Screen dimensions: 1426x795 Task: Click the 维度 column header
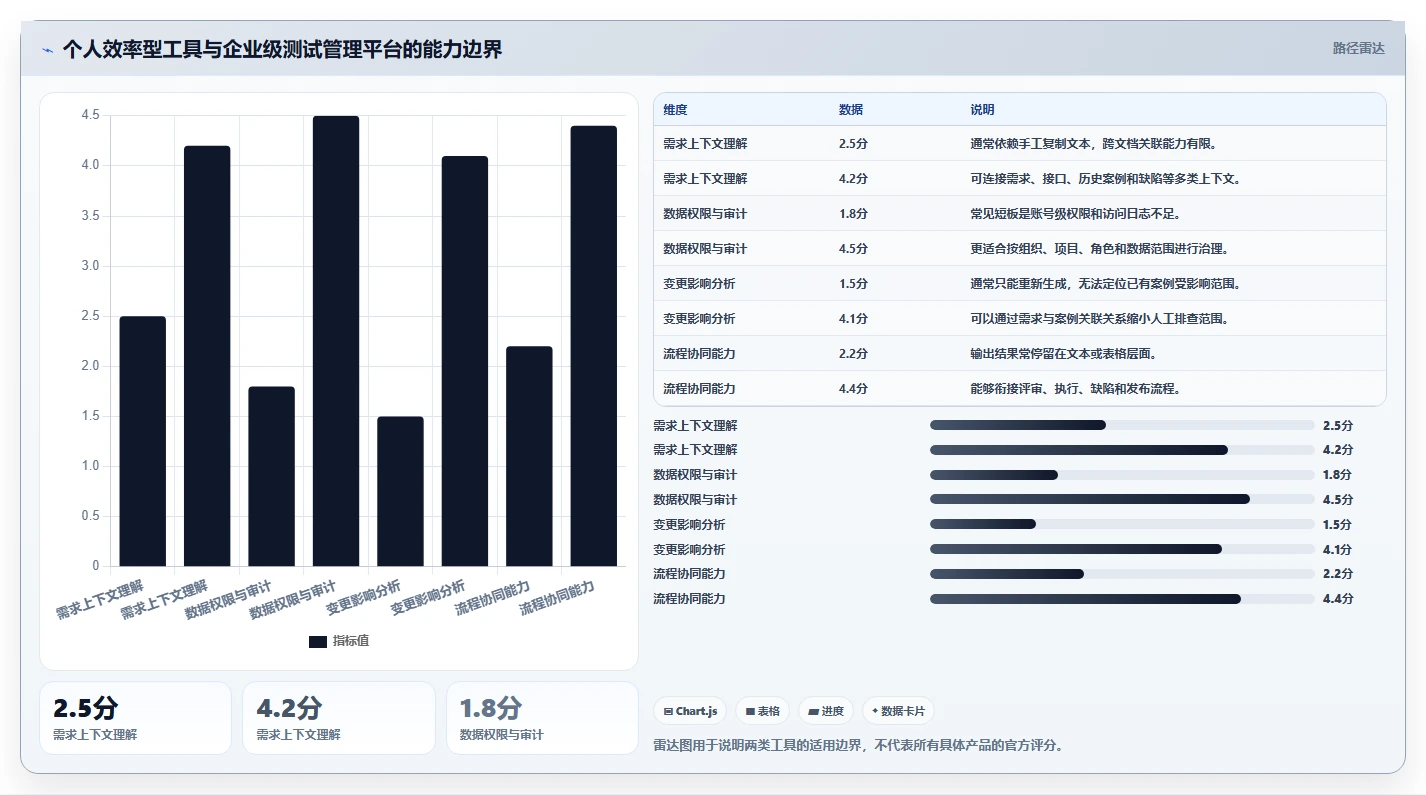point(675,110)
